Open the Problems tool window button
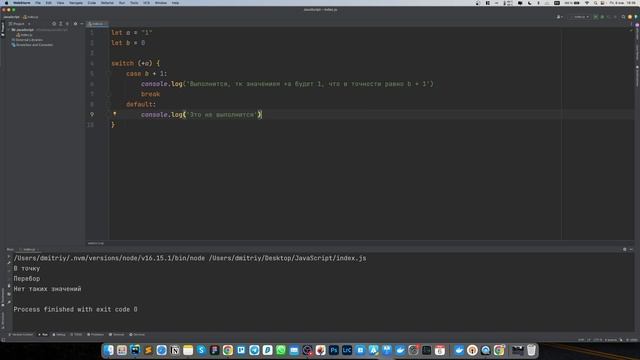The width and height of the screenshot is (640, 360). [x=96, y=335]
